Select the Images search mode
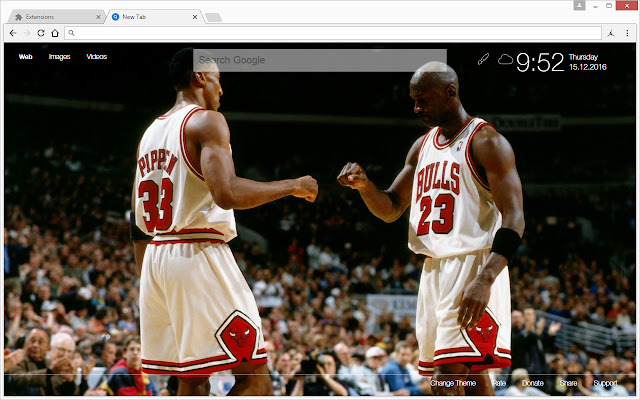Image resolution: width=640 pixels, height=400 pixels. [60, 57]
